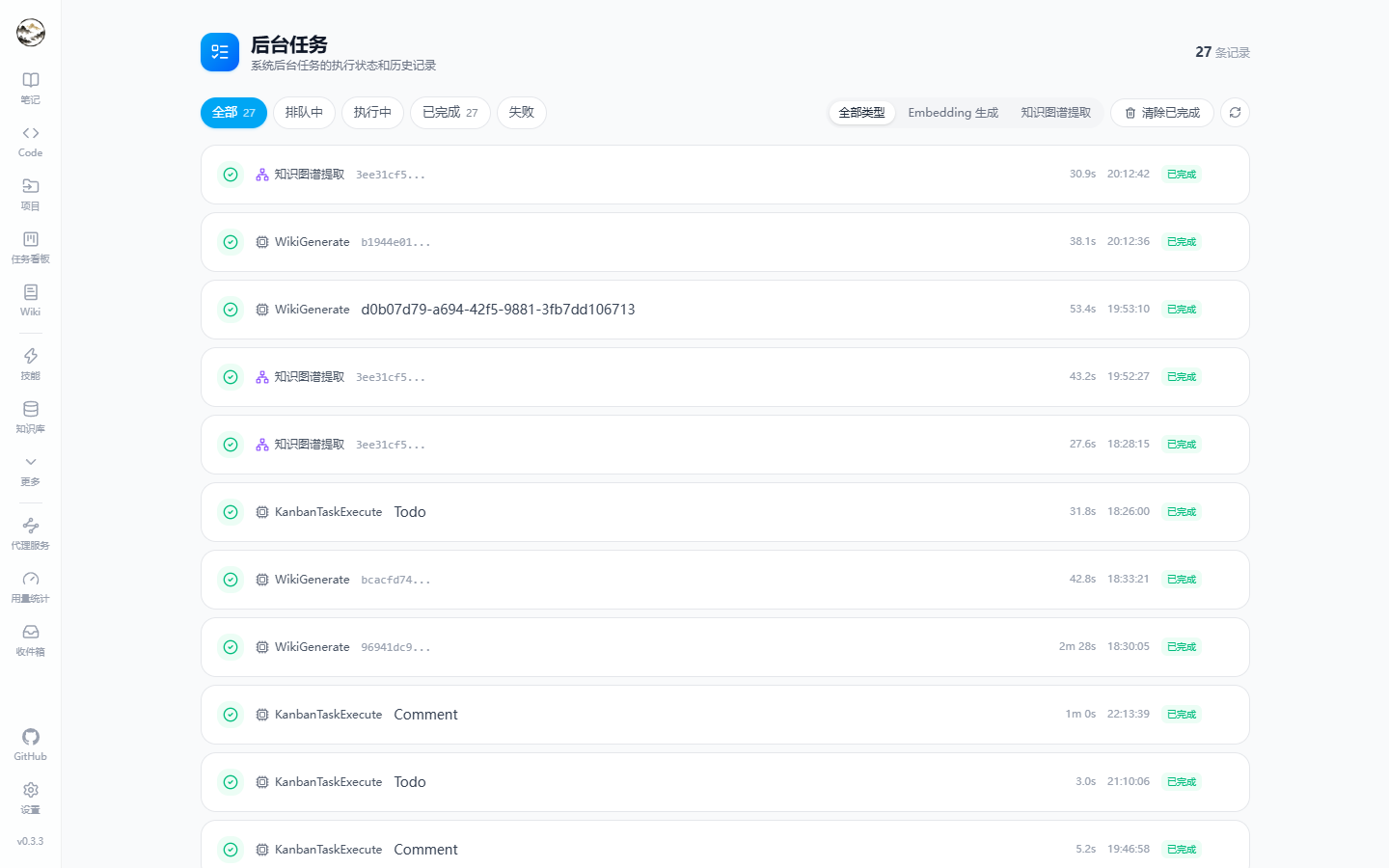Open the KanbanTaskExecute Todo task at 18:26:00
Image resolution: width=1389 pixels, height=868 pixels.
pyautogui.click(x=725, y=512)
